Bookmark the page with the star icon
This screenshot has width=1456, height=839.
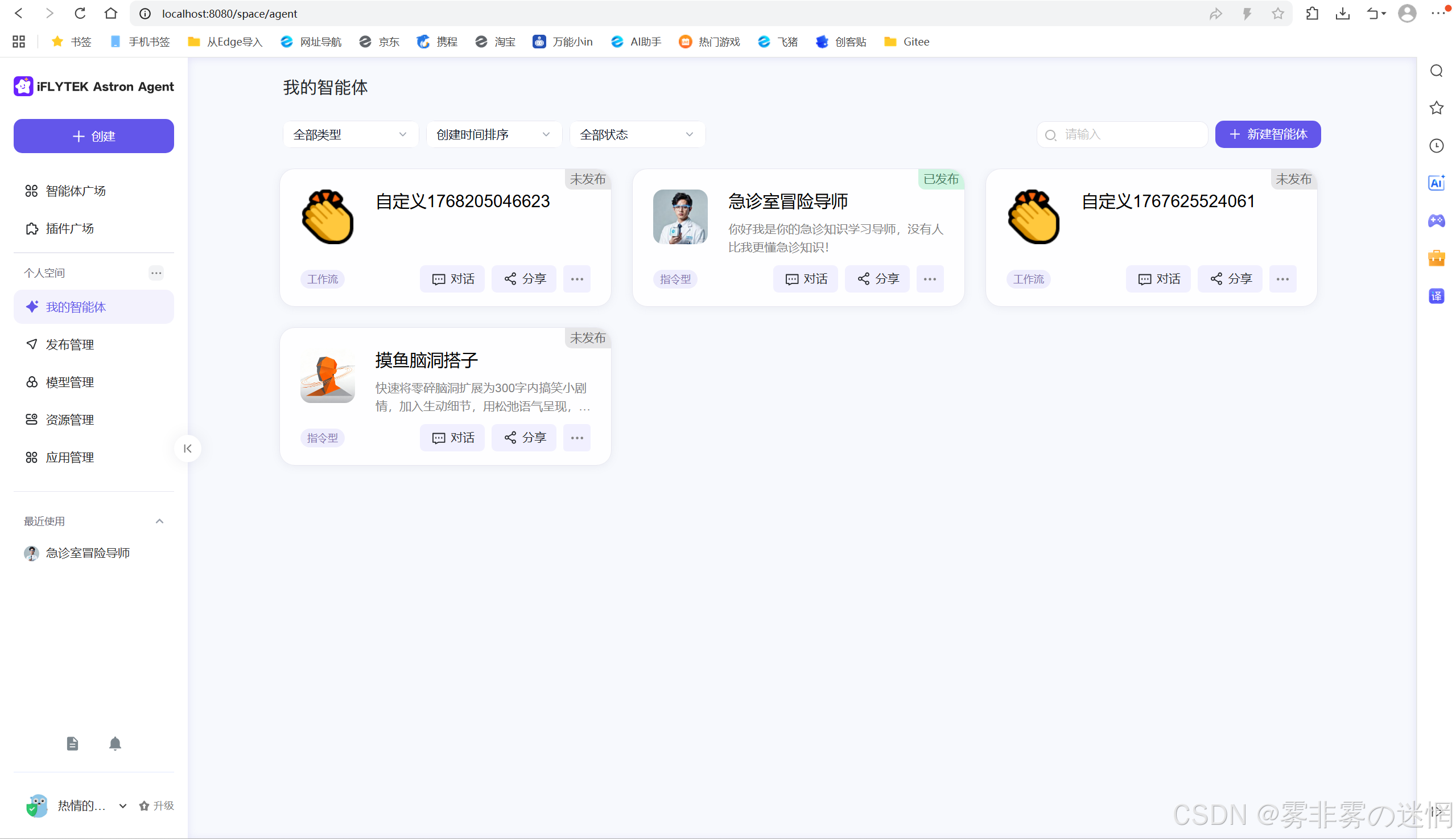click(x=1278, y=13)
